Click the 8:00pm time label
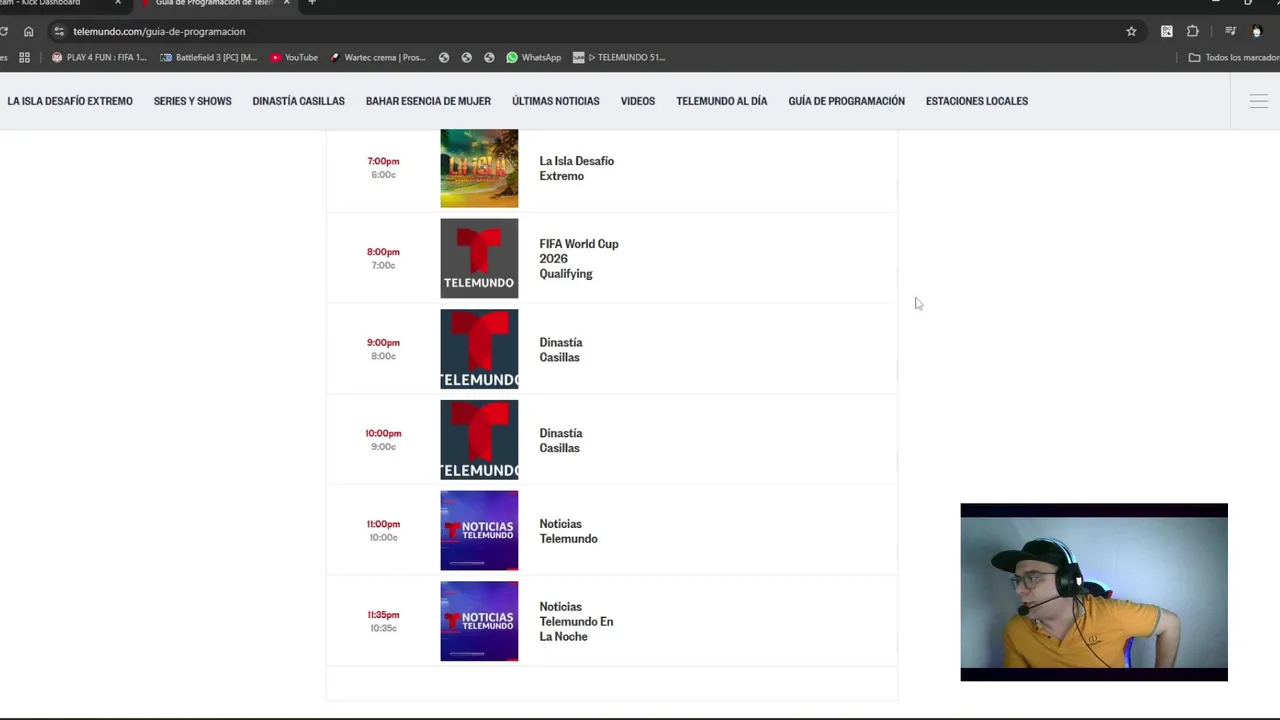 [x=383, y=252]
